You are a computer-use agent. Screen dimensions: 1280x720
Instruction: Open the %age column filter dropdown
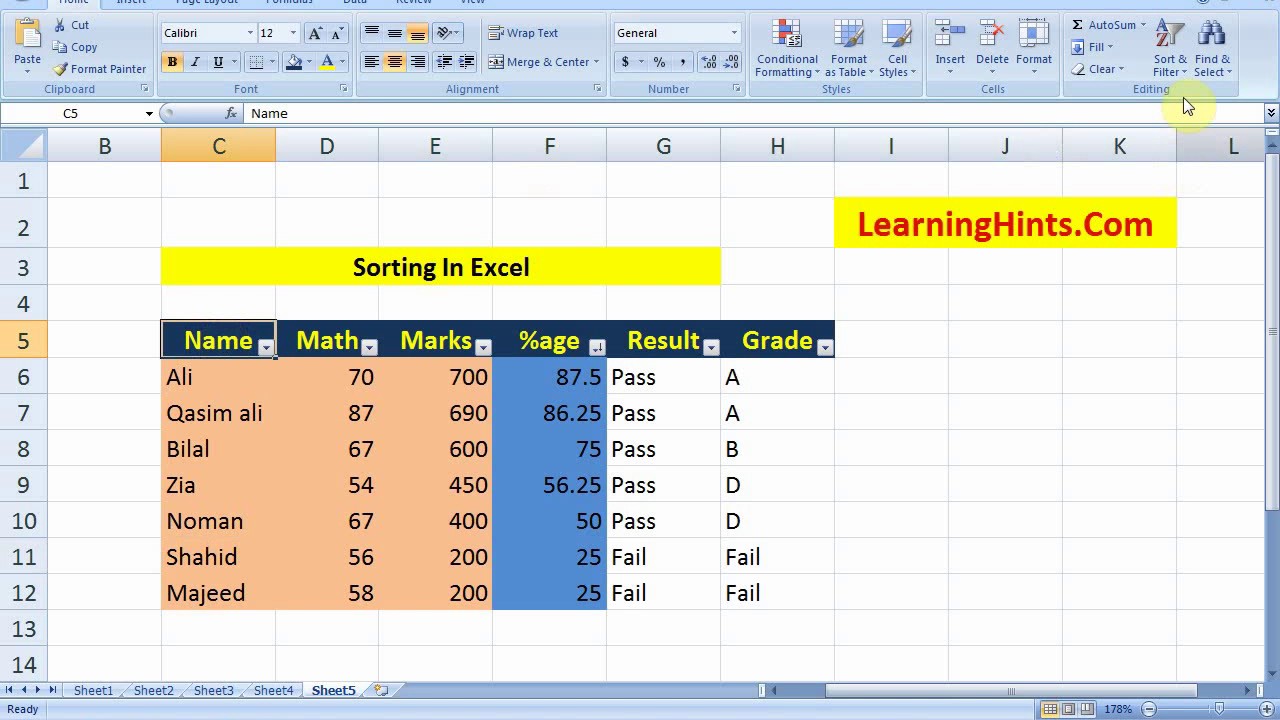tap(597, 347)
